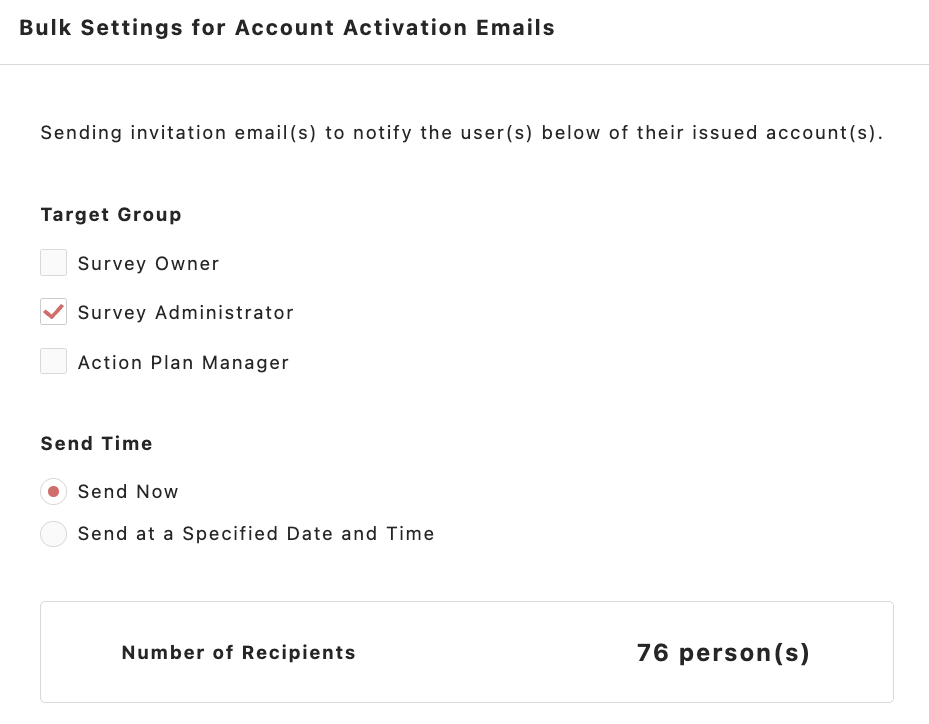929x724 pixels.
Task: Click the invitation email description sentence
Action: (x=461, y=133)
